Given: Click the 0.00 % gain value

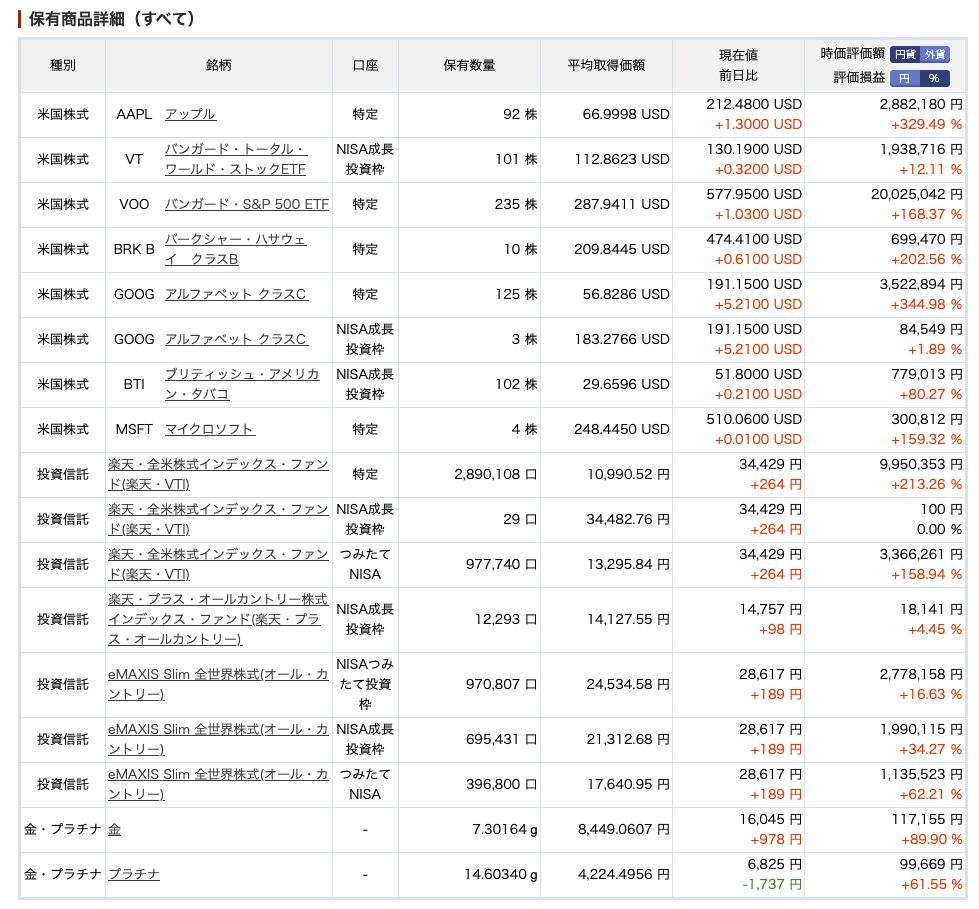Looking at the screenshot, I should click(x=939, y=529).
